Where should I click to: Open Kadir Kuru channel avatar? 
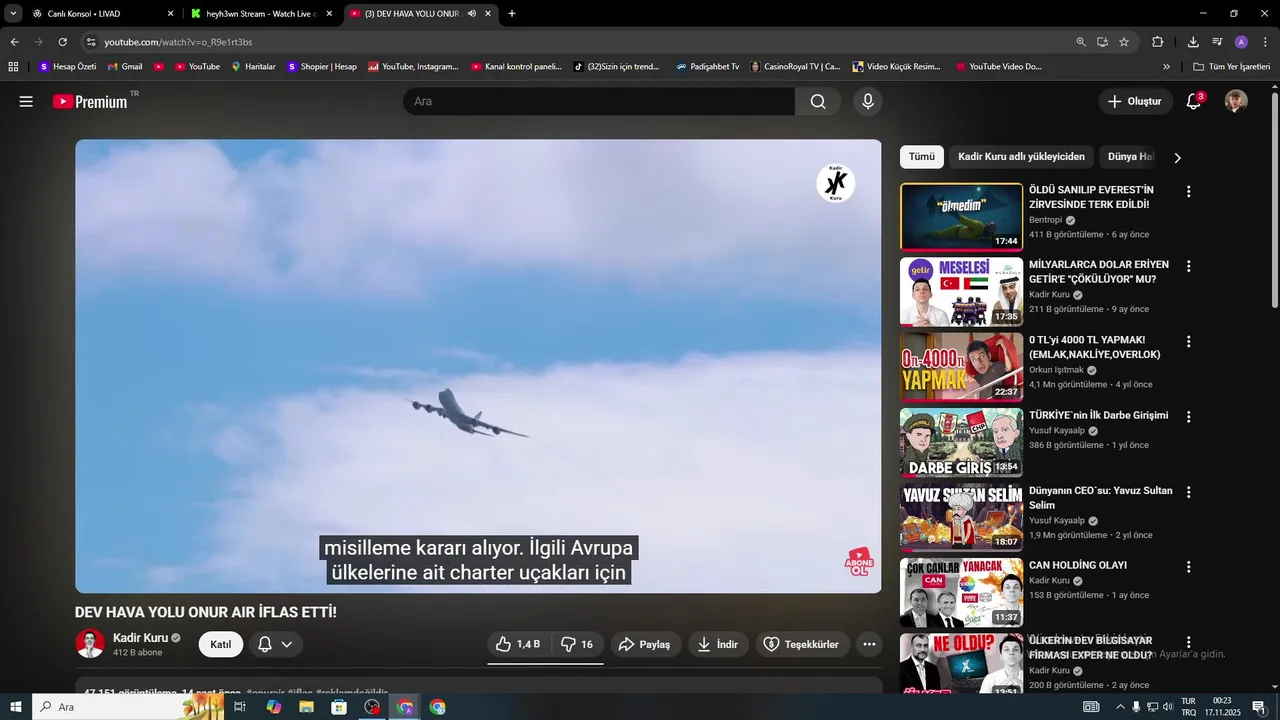[90, 644]
